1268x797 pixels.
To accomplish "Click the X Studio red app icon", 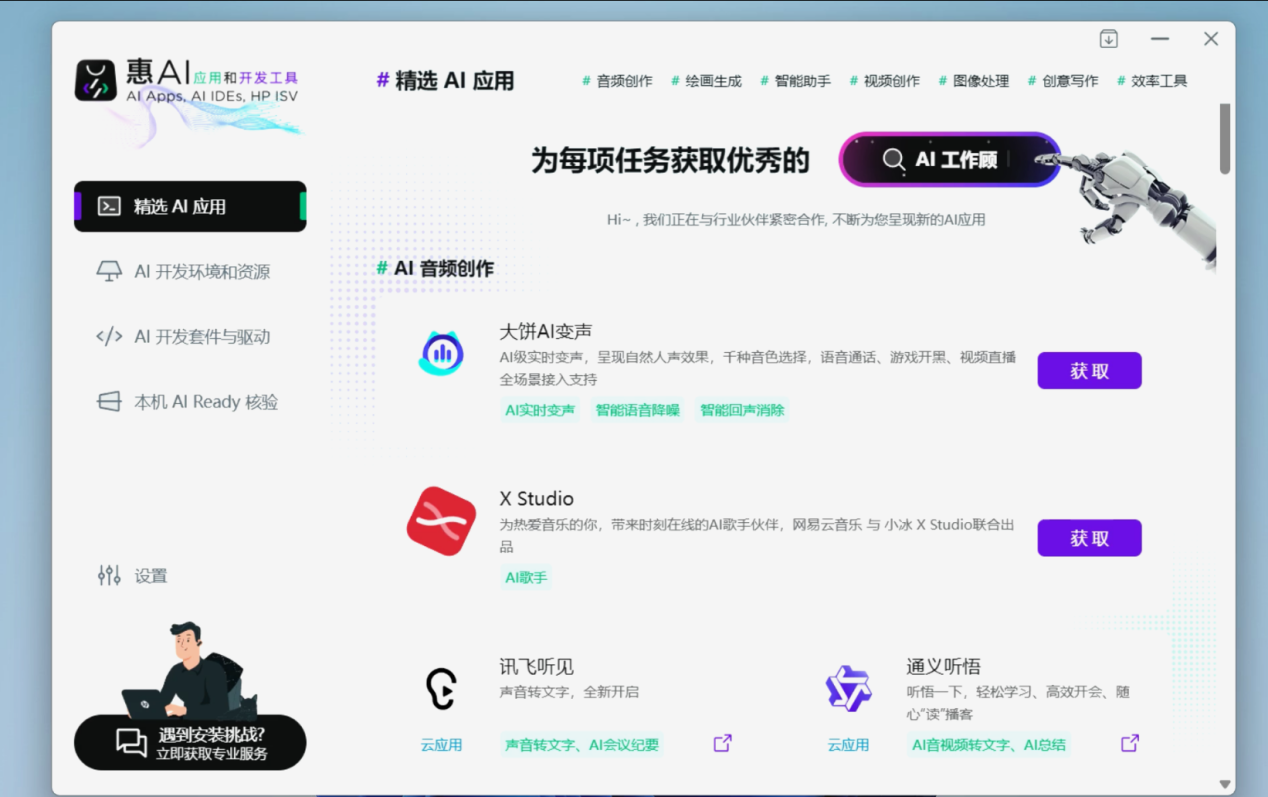I will coord(441,521).
